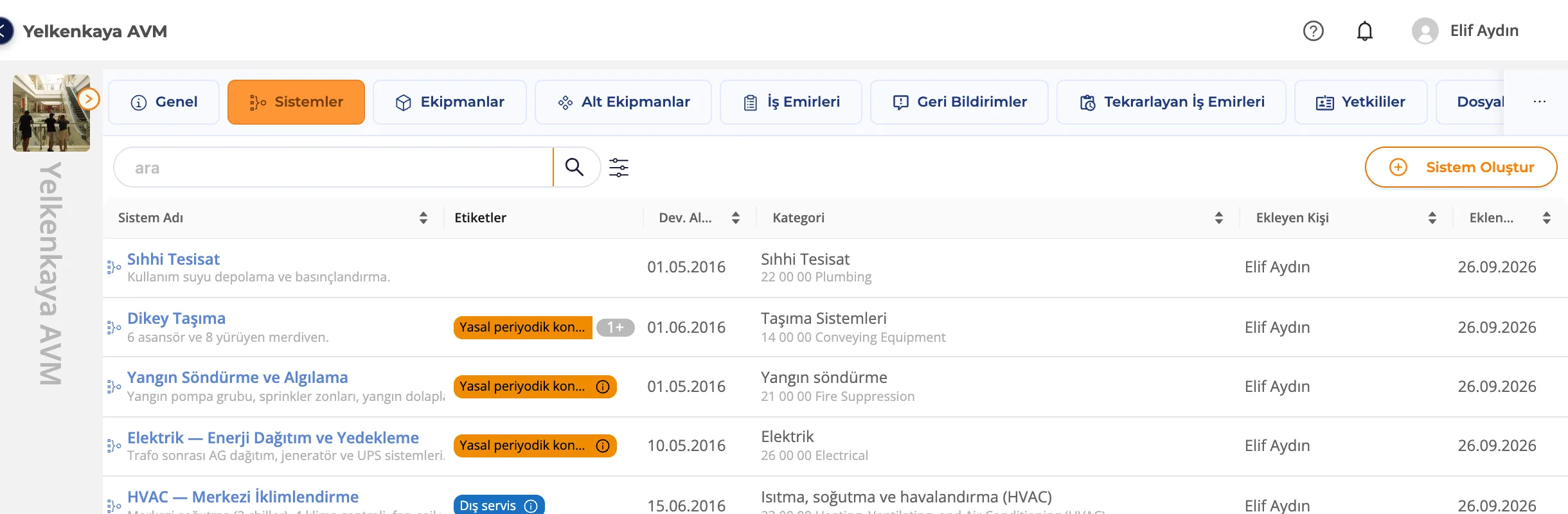Open the Geri Bildirimler tab

point(959,102)
